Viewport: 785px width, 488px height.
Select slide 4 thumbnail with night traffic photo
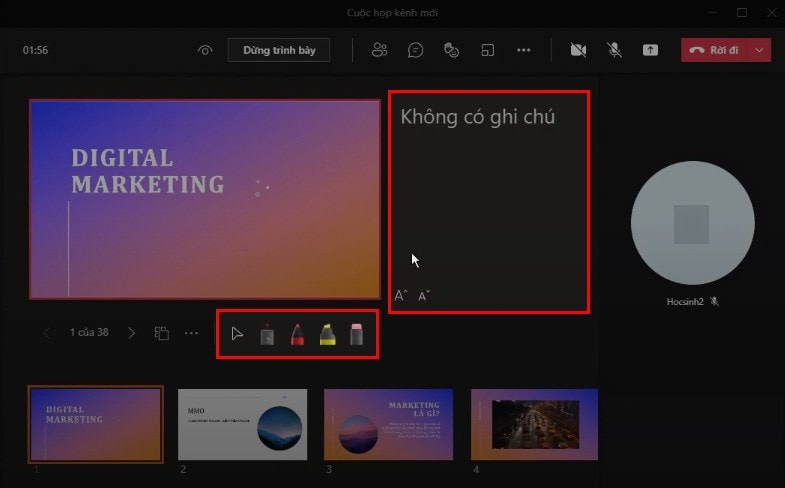(x=534, y=424)
